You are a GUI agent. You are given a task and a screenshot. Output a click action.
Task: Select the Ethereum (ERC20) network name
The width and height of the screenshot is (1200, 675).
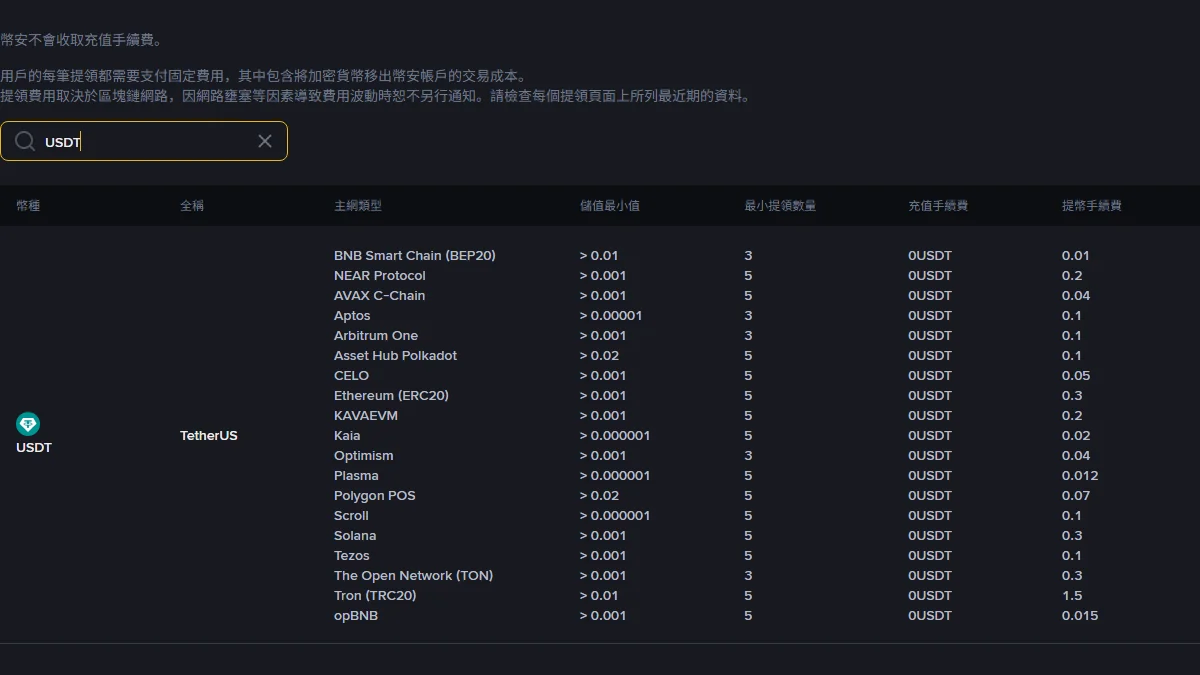392,396
